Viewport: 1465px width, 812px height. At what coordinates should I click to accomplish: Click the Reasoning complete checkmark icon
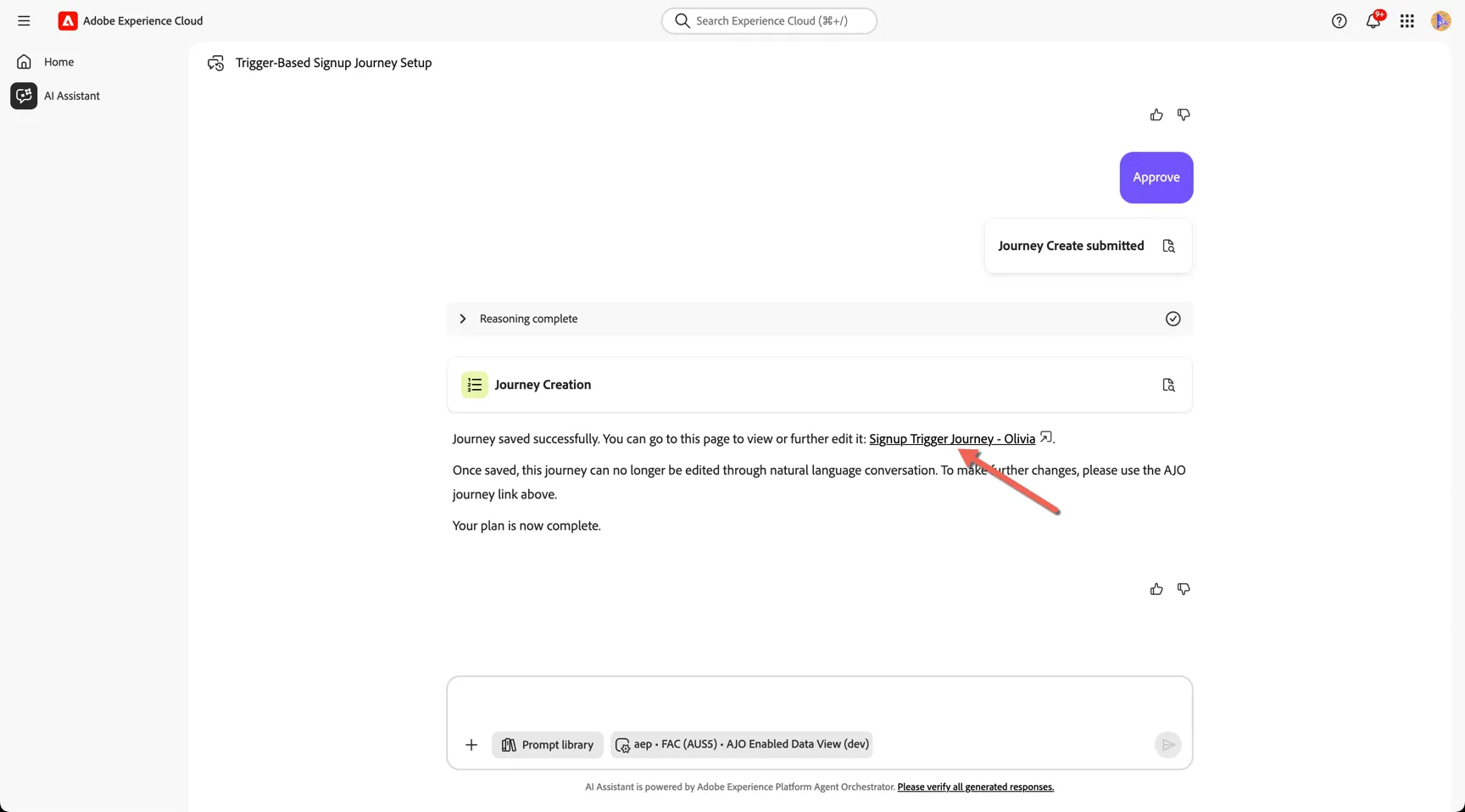[x=1173, y=319]
